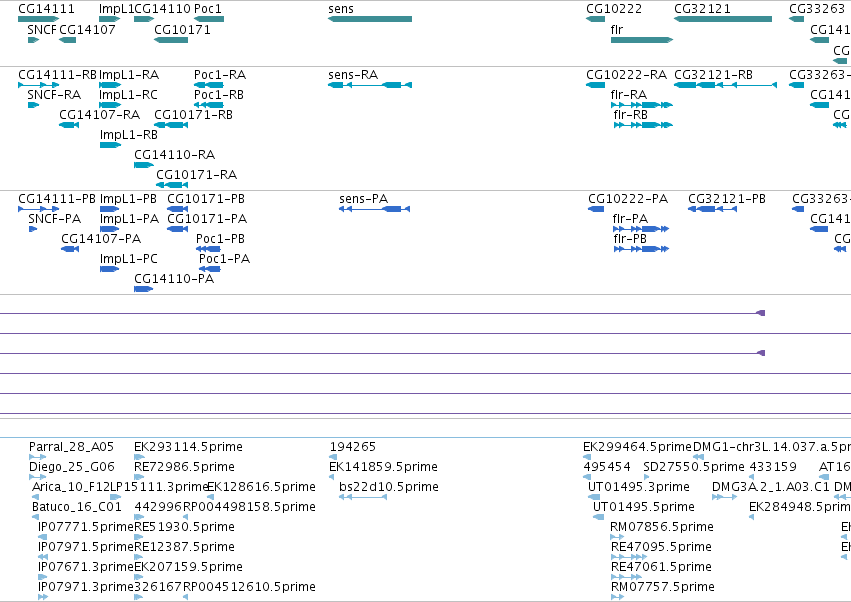851x602 pixels.
Task: Click the CG10171-RB transcript label
Action: click(x=193, y=115)
